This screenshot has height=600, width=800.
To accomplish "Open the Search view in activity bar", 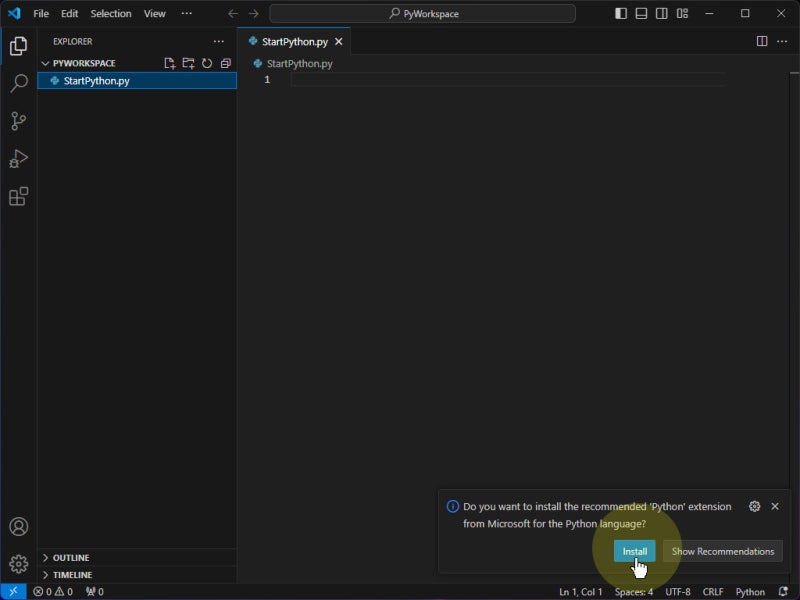I will click(x=18, y=84).
